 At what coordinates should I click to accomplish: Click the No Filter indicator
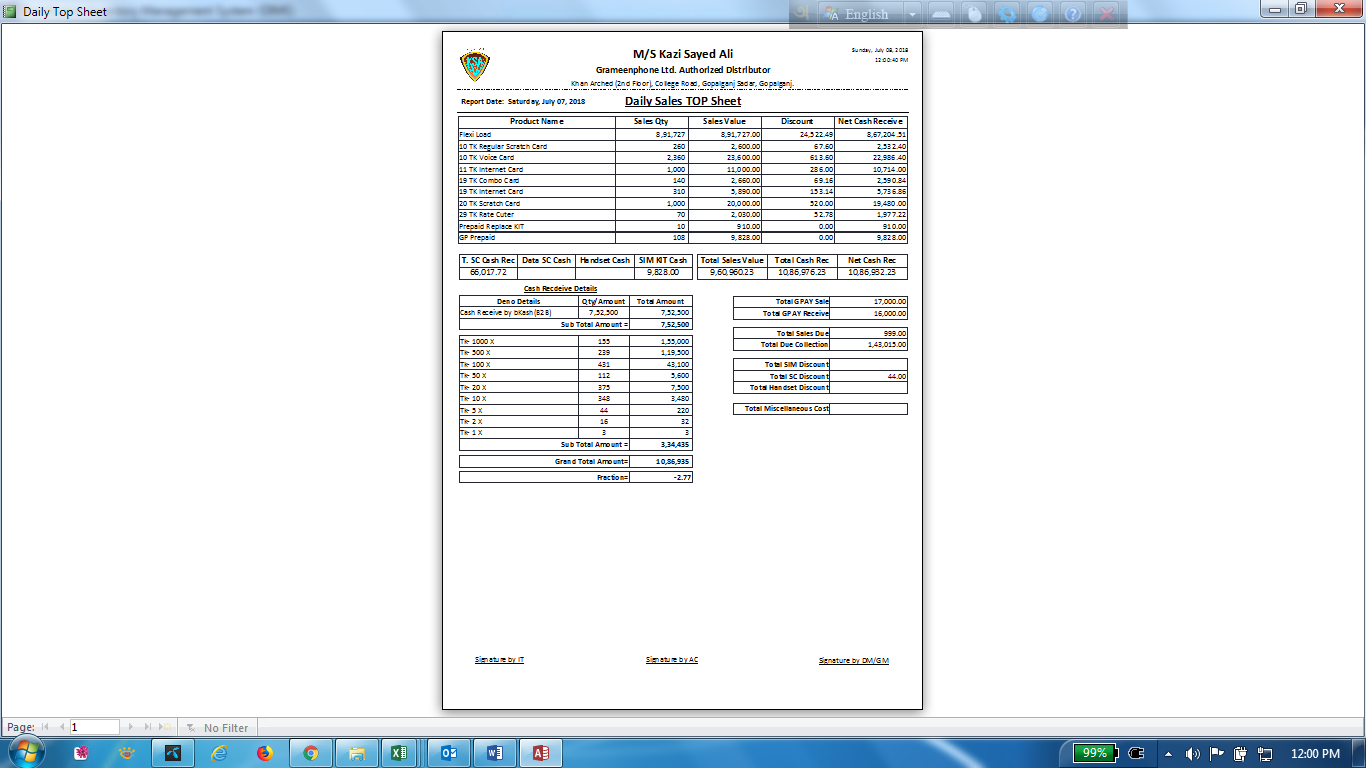217,727
